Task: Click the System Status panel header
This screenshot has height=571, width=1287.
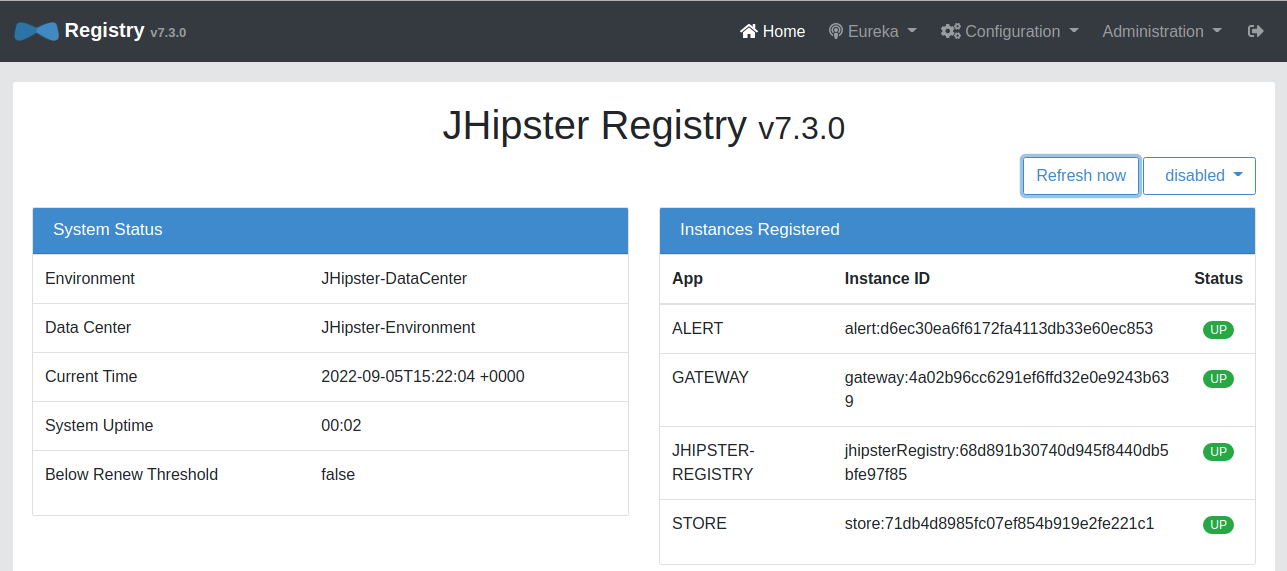Action: [x=330, y=230]
